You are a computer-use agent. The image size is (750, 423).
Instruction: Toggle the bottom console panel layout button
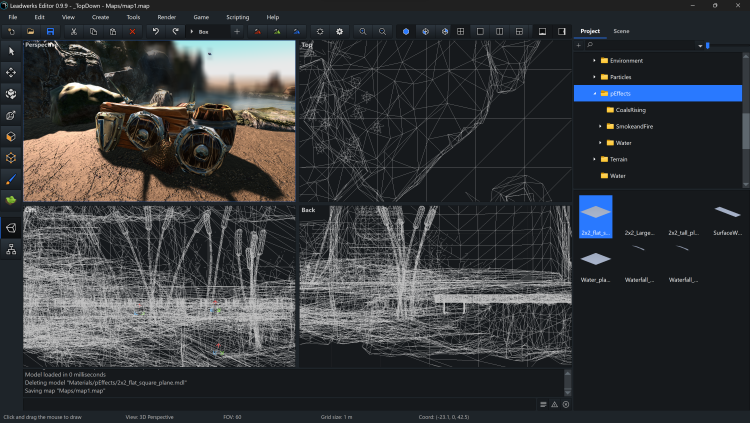coord(542,31)
